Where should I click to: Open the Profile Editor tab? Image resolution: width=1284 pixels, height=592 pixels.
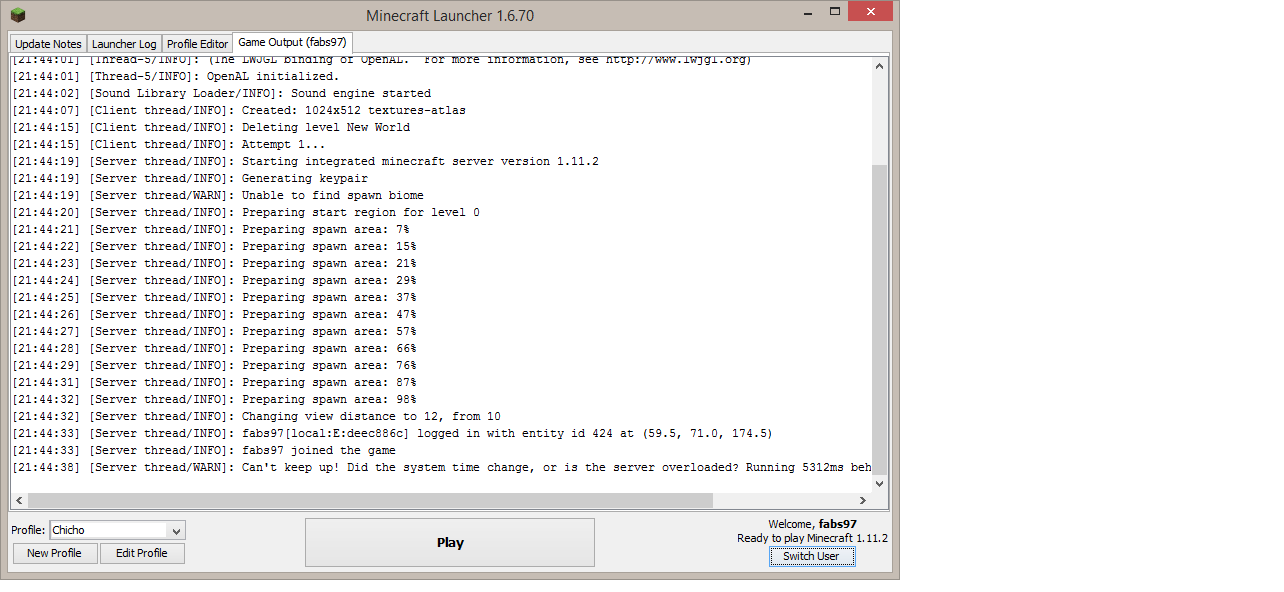pos(197,44)
